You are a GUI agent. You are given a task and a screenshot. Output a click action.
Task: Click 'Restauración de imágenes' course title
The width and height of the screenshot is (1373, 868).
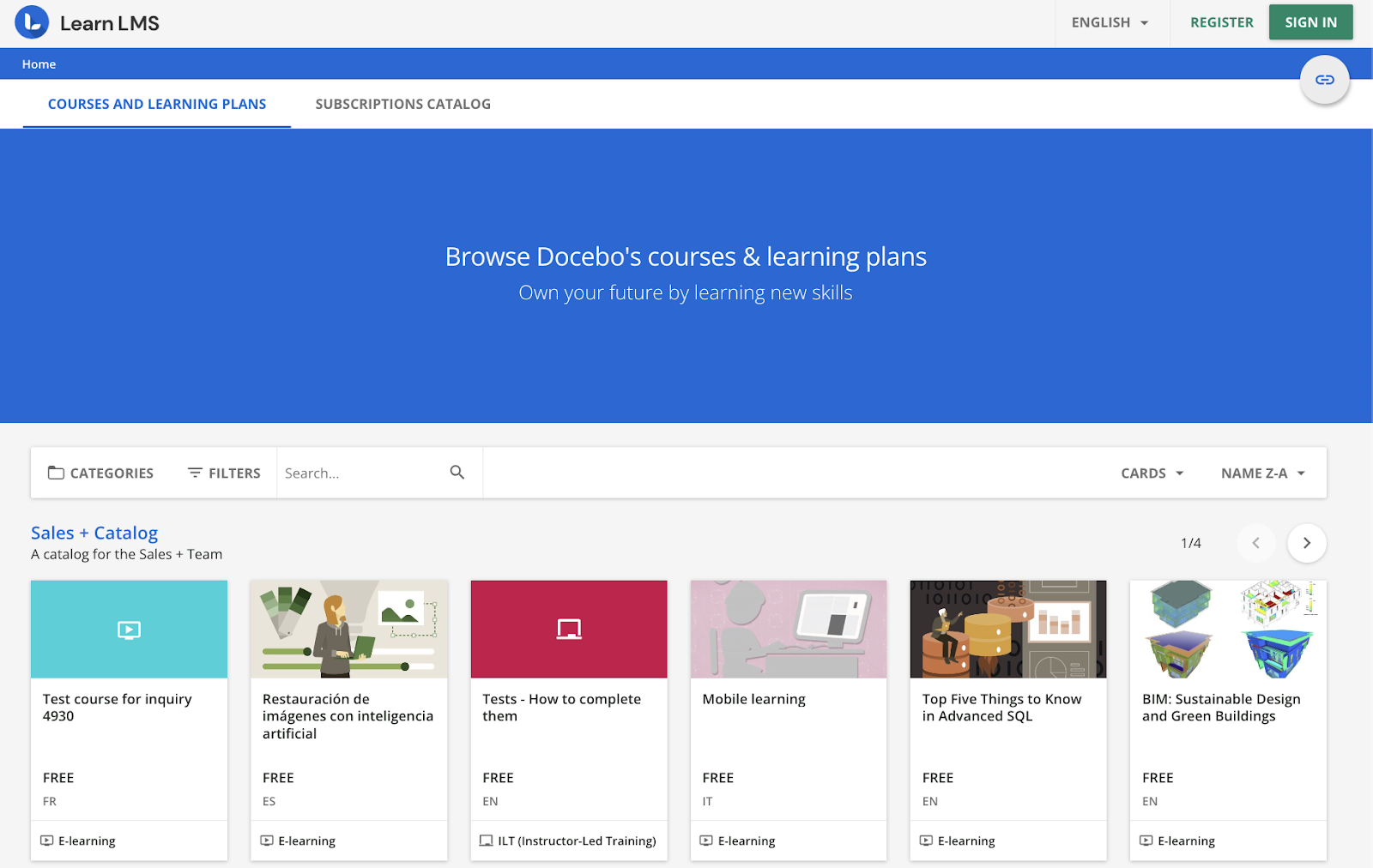[x=348, y=716]
